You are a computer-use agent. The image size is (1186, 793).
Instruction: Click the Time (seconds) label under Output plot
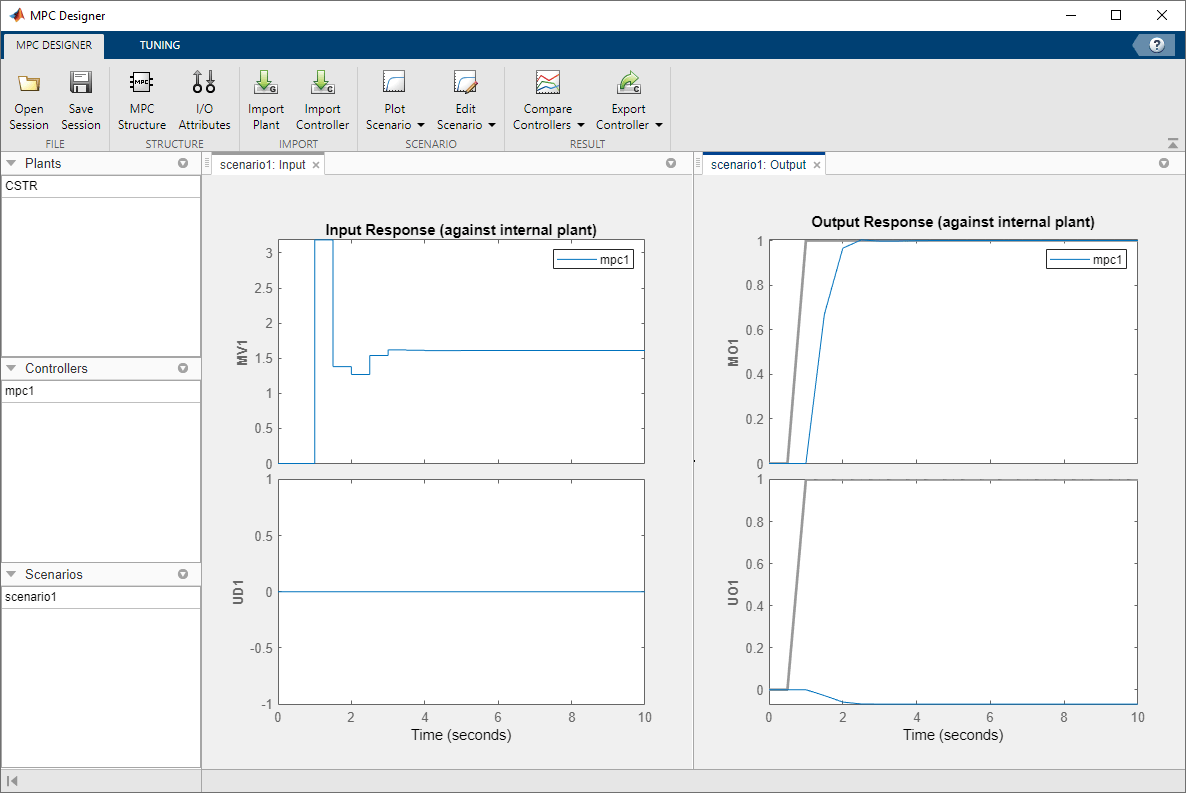pyautogui.click(x=953, y=735)
